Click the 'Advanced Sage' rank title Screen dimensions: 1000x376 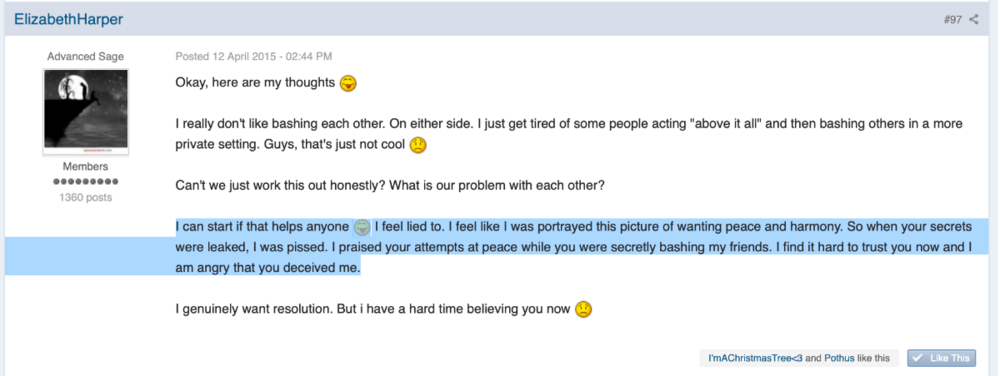85,57
